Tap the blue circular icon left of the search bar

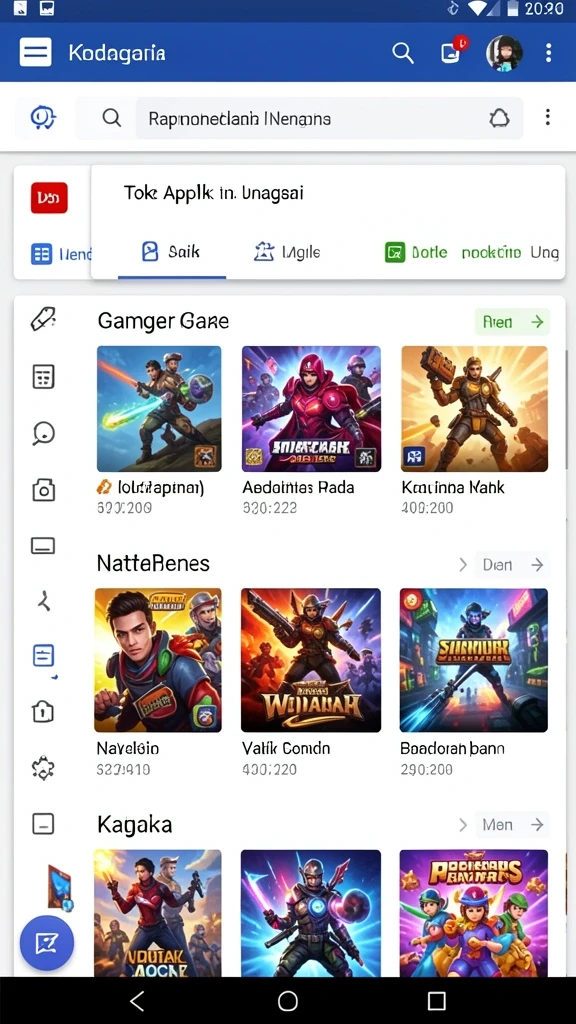pyautogui.click(x=44, y=118)
